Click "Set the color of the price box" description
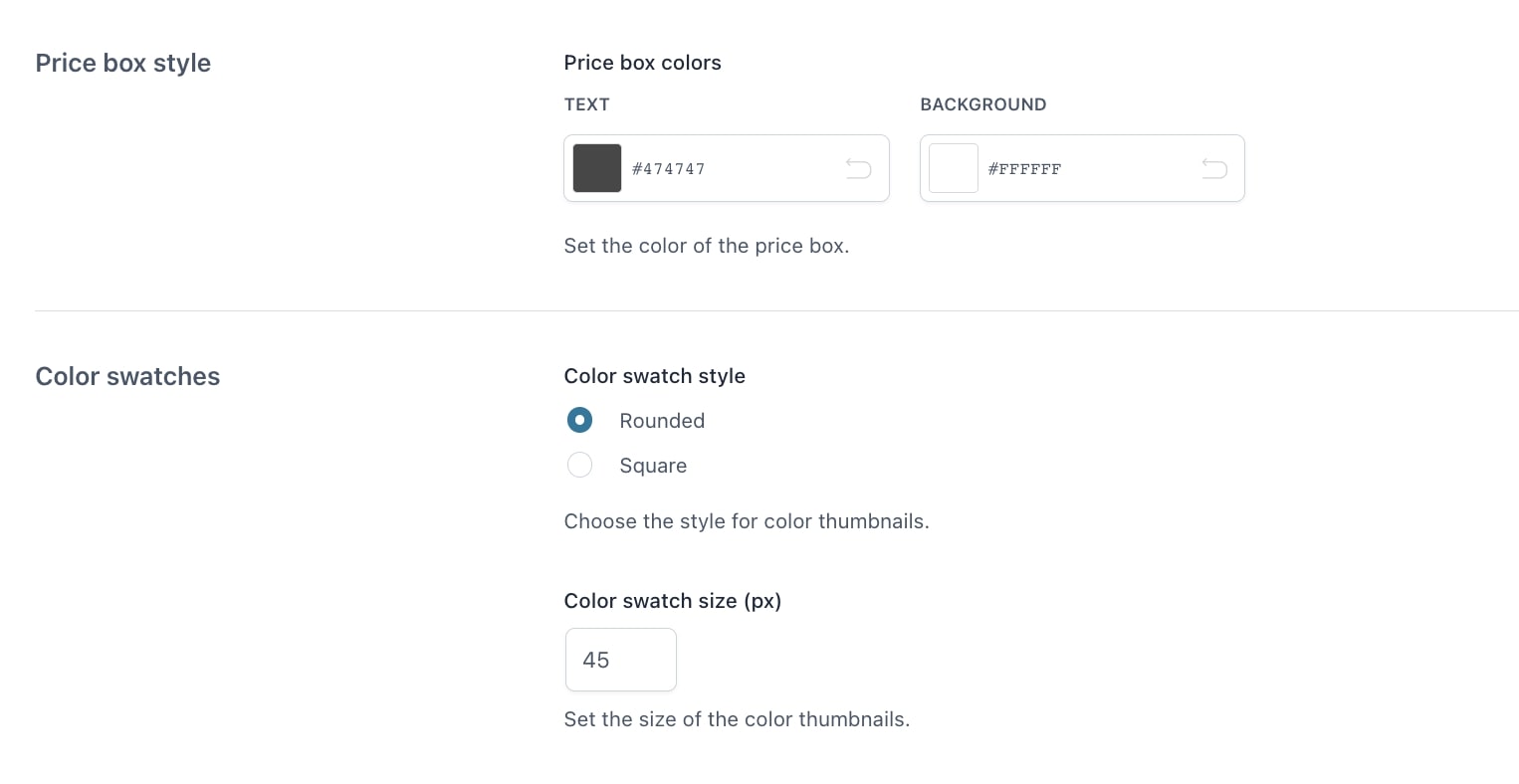Image resolution: width=1519 pixels, height=784 pixels. point(706,246)
